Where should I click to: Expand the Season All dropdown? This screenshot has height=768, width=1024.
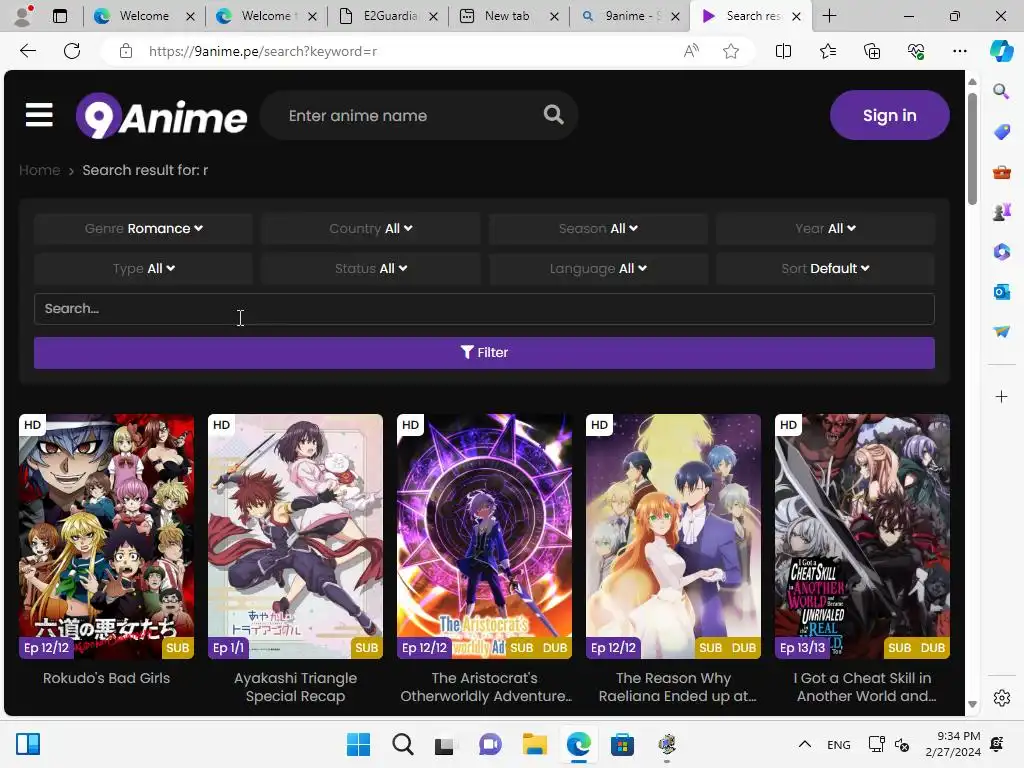click(598, 229)
